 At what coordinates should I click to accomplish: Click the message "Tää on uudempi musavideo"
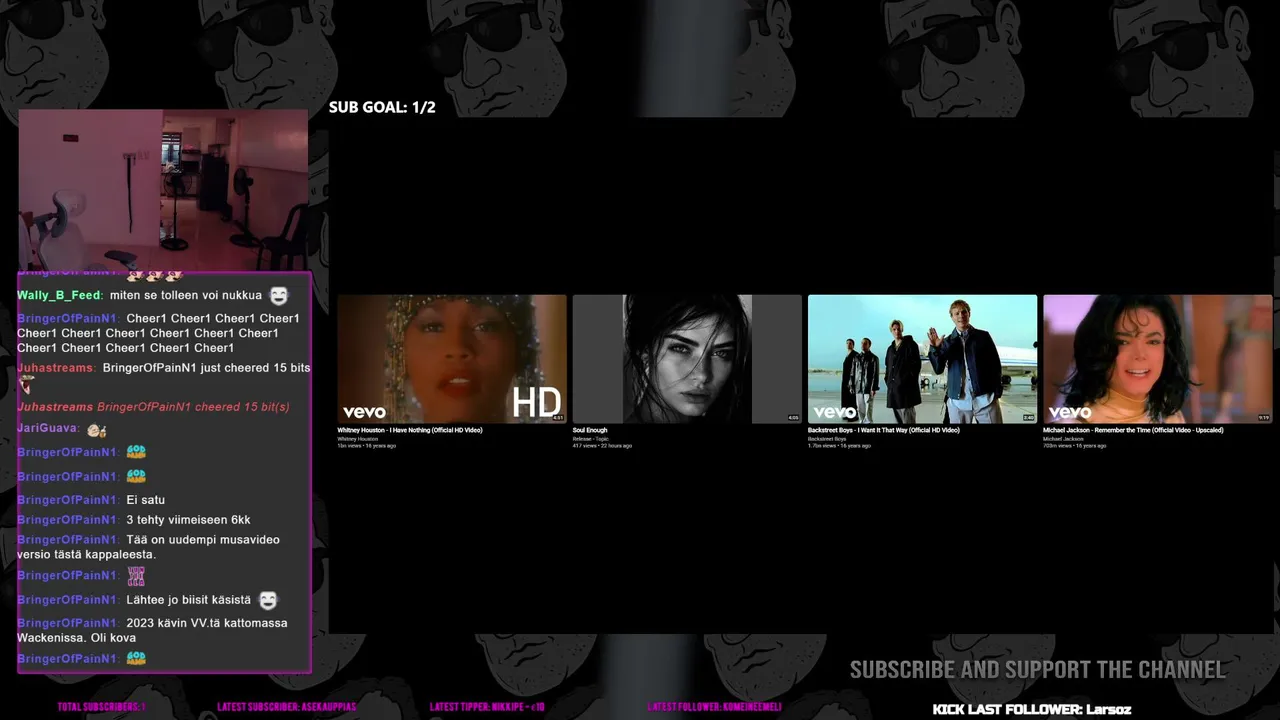click(148, 547)
